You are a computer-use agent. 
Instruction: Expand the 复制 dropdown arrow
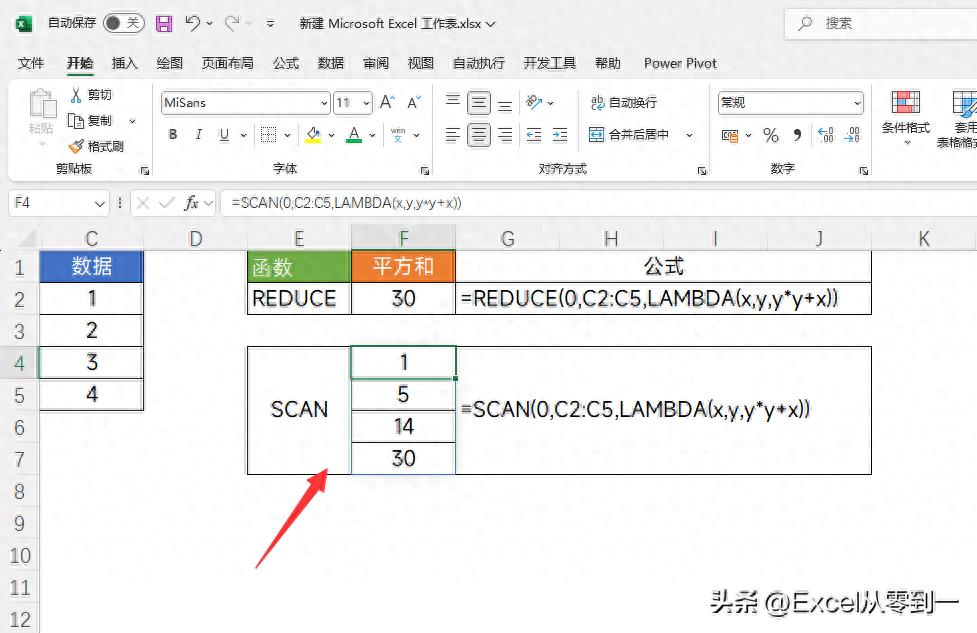coord(132,121)
